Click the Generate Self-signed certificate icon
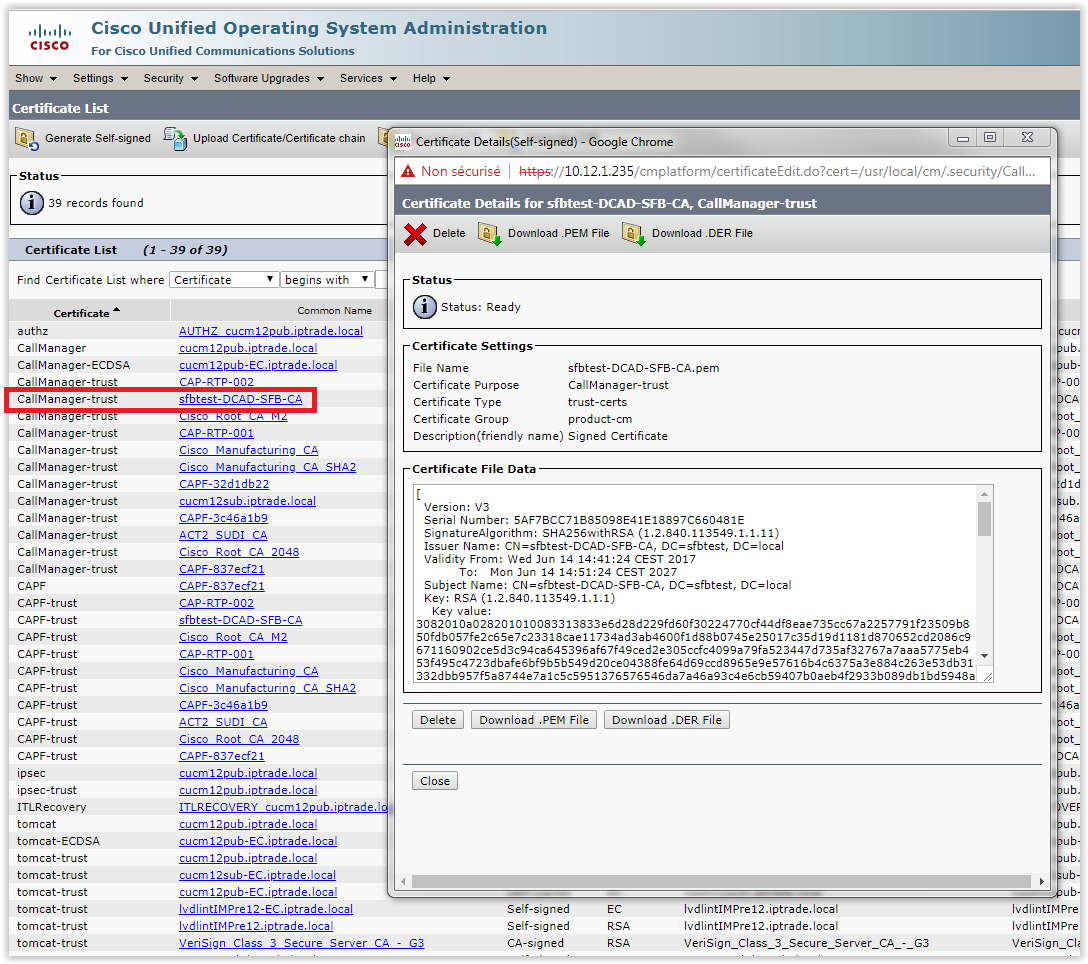The width and height of the screenshot is (1088, 964). [x=27, y=139]
